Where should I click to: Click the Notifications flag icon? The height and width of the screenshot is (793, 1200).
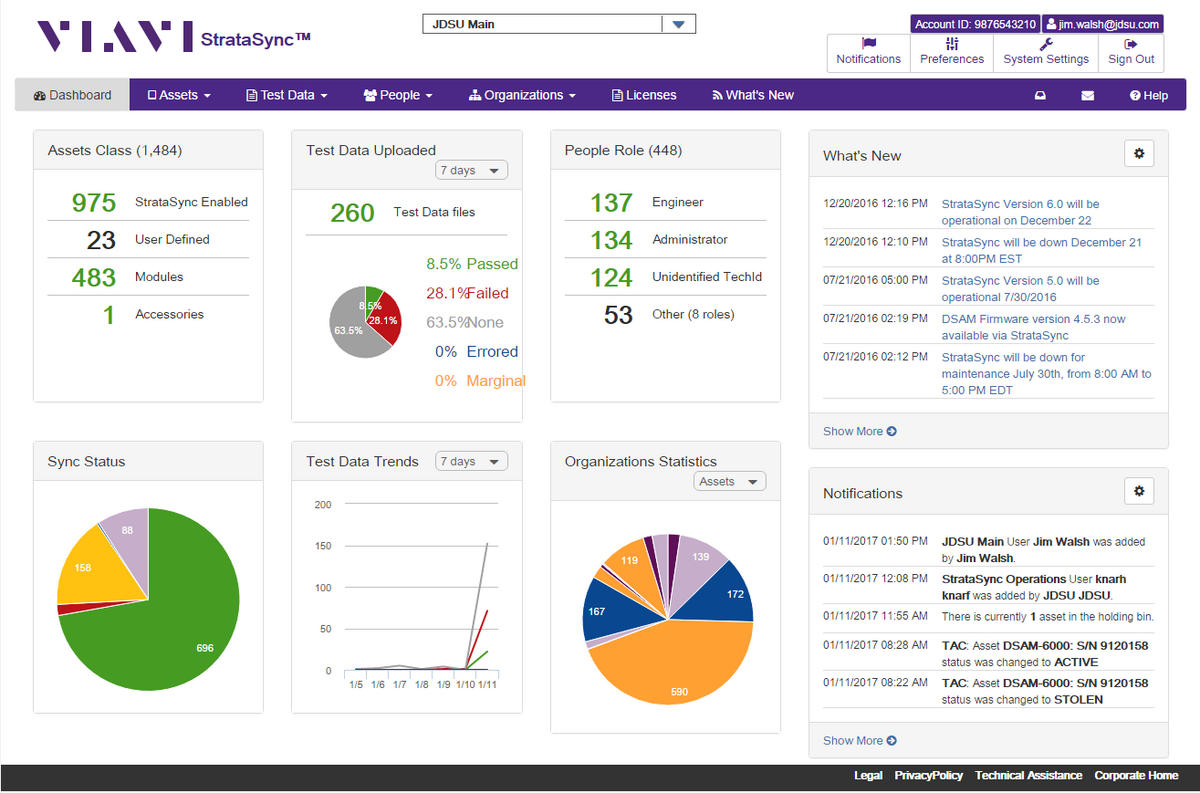[868, 44]
